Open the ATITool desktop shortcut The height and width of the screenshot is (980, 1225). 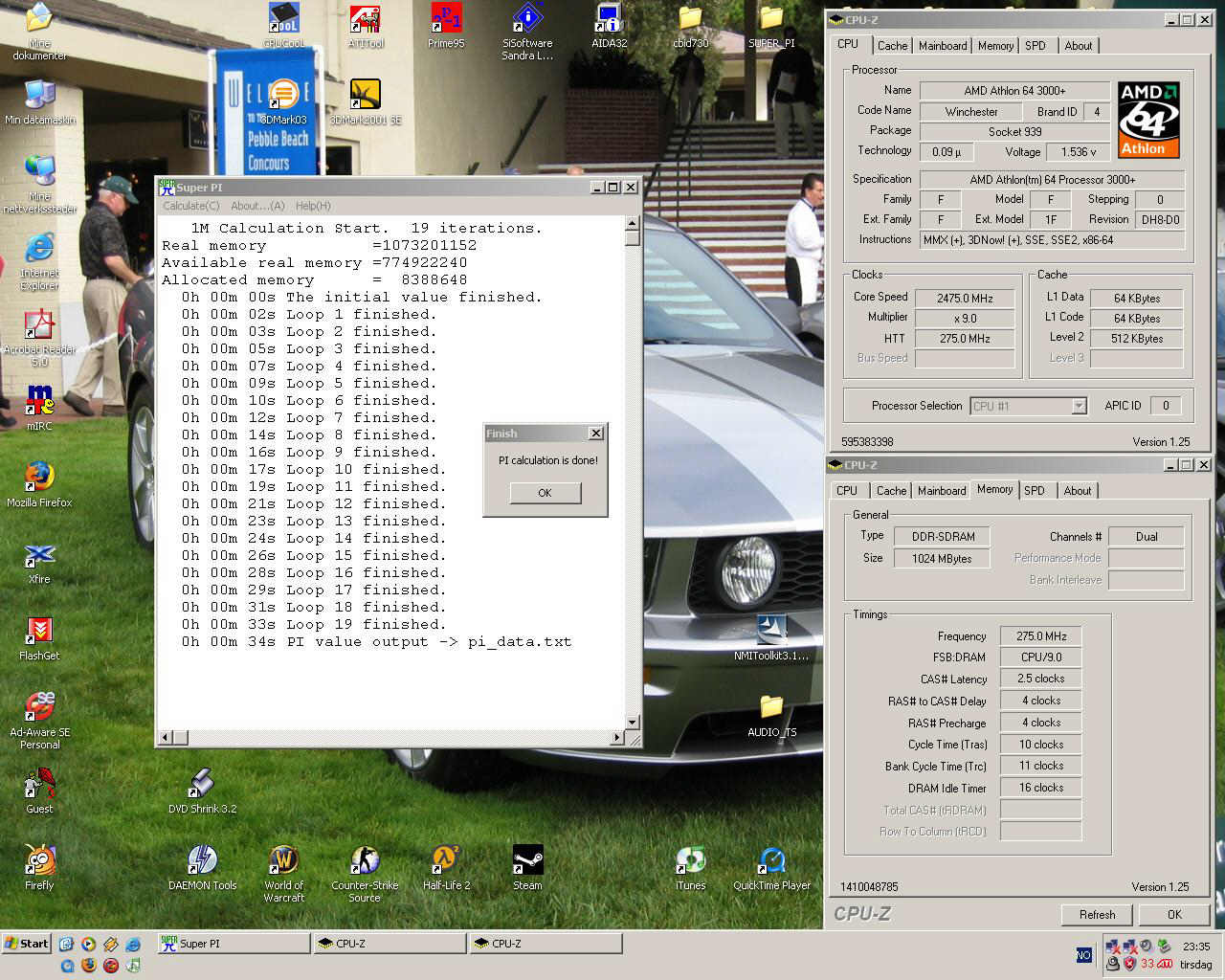(x=365, y=21)
